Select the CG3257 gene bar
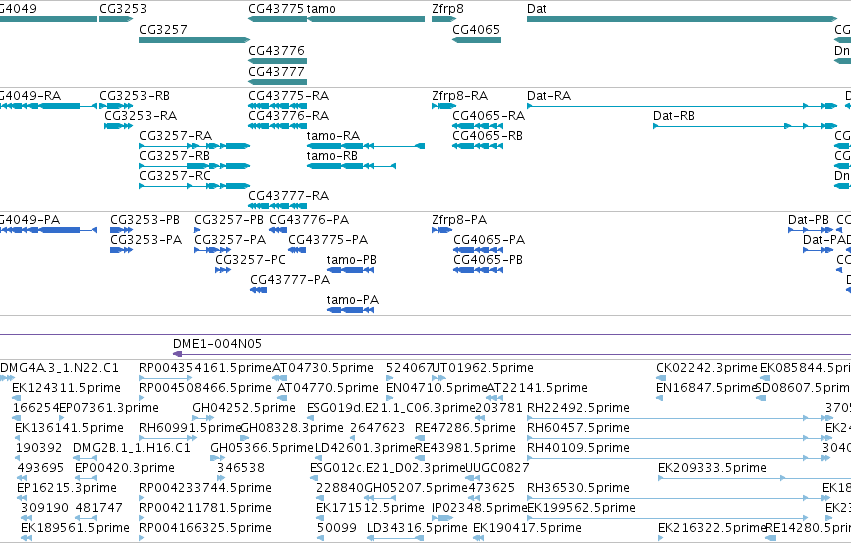851x543 pixels. pyautogui.click(x=194, y=40)
